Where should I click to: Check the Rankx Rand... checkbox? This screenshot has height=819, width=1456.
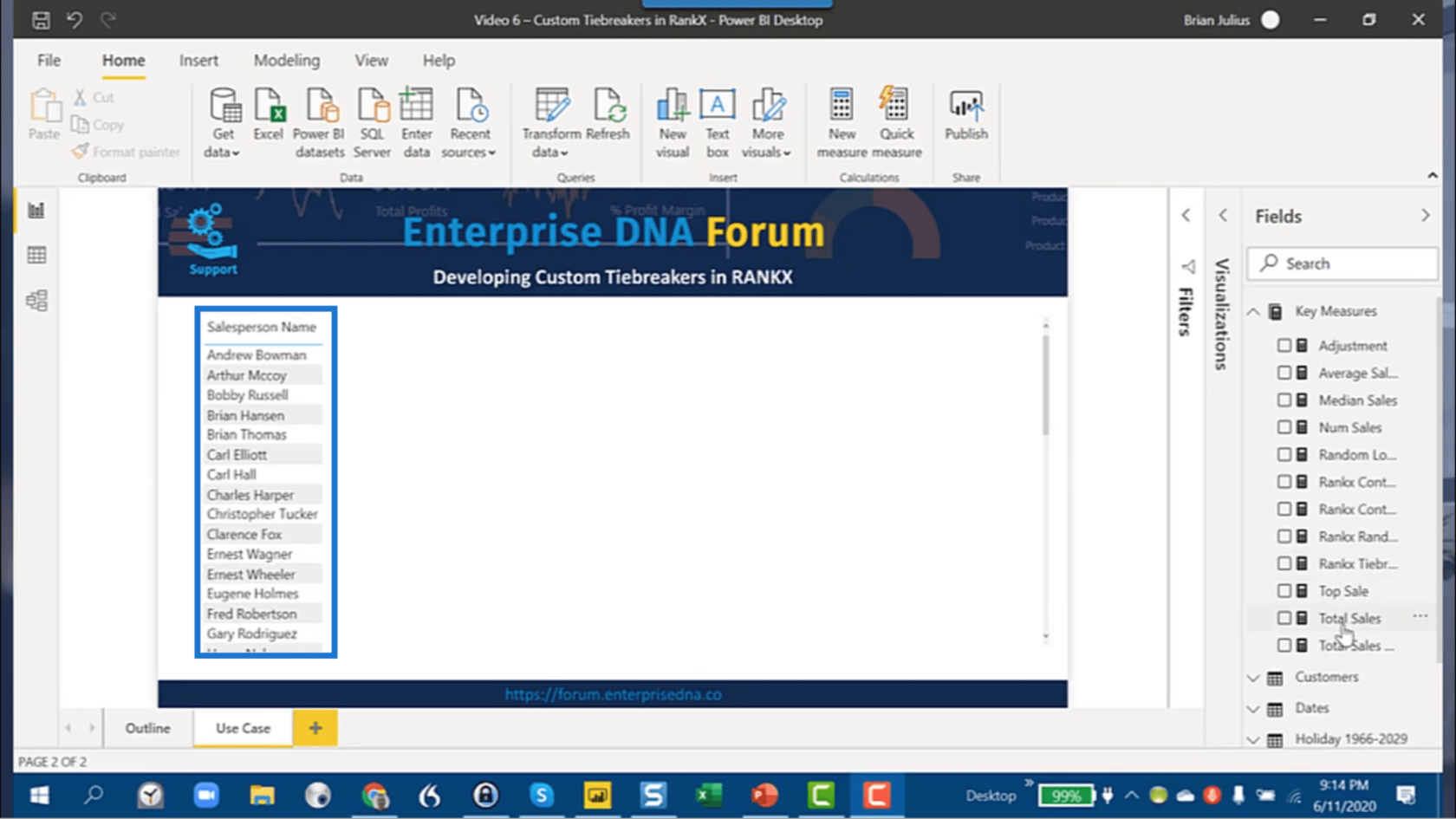(x=1284, y=536)
